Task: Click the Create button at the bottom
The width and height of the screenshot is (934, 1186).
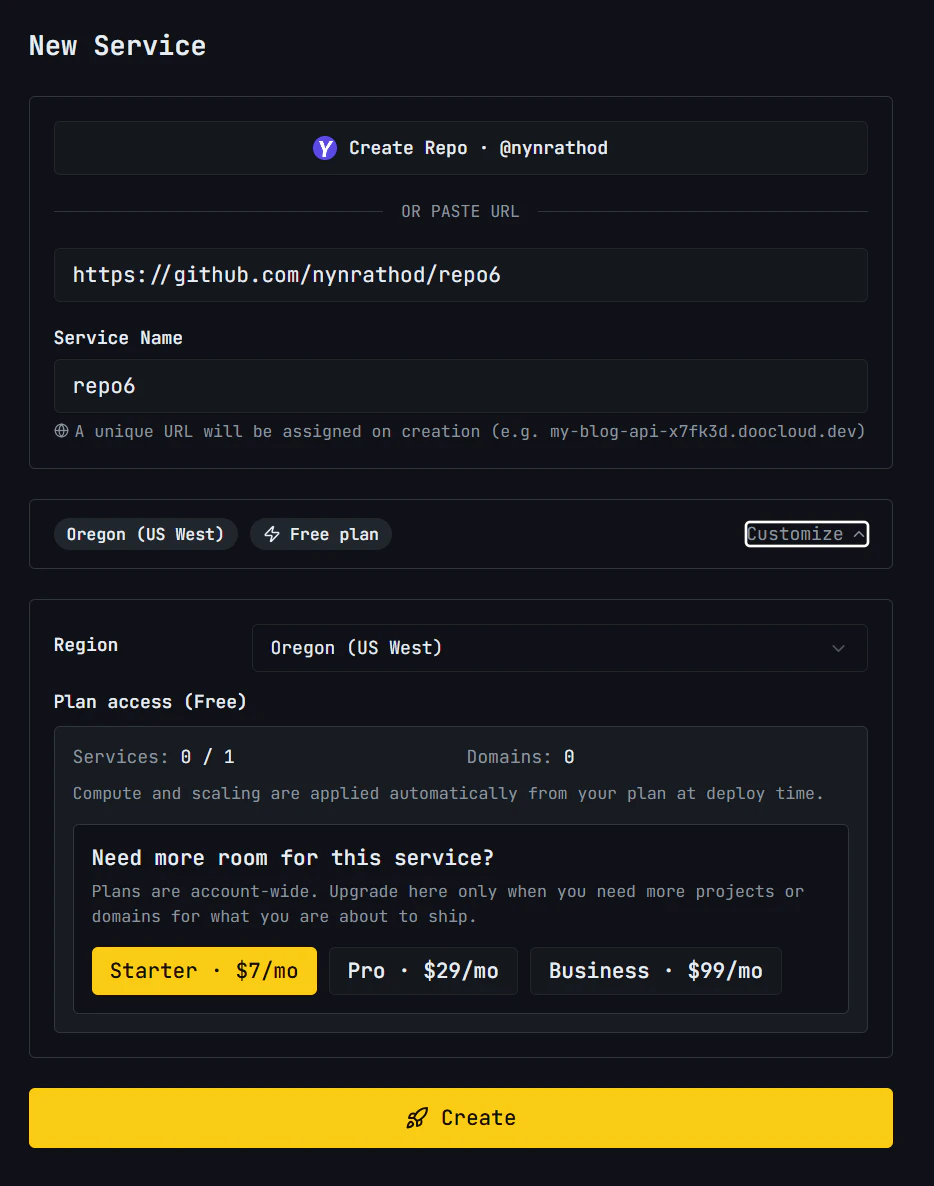Action: click(461, 1117)
